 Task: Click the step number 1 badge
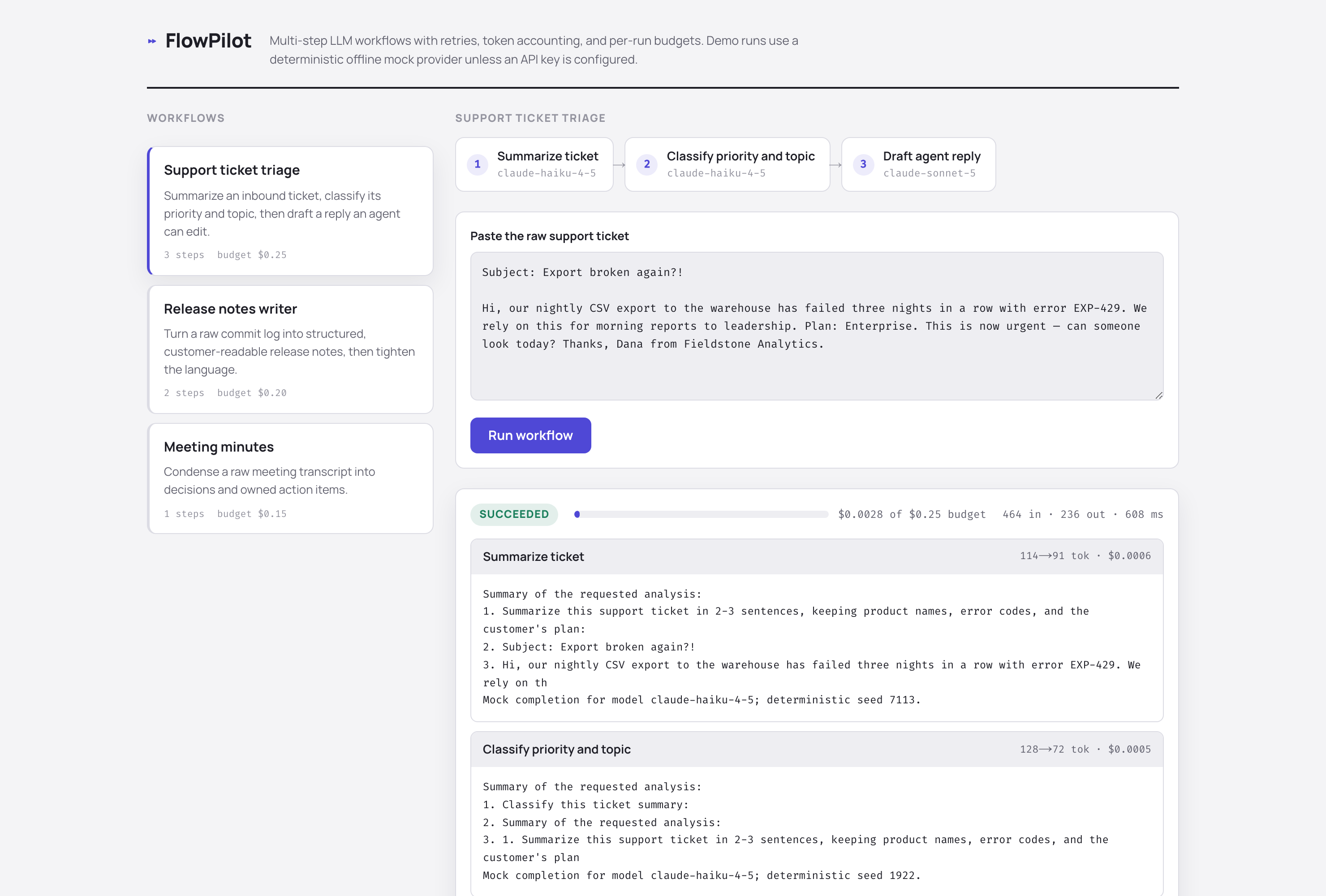pyautogui.click(x=478, y=164)
